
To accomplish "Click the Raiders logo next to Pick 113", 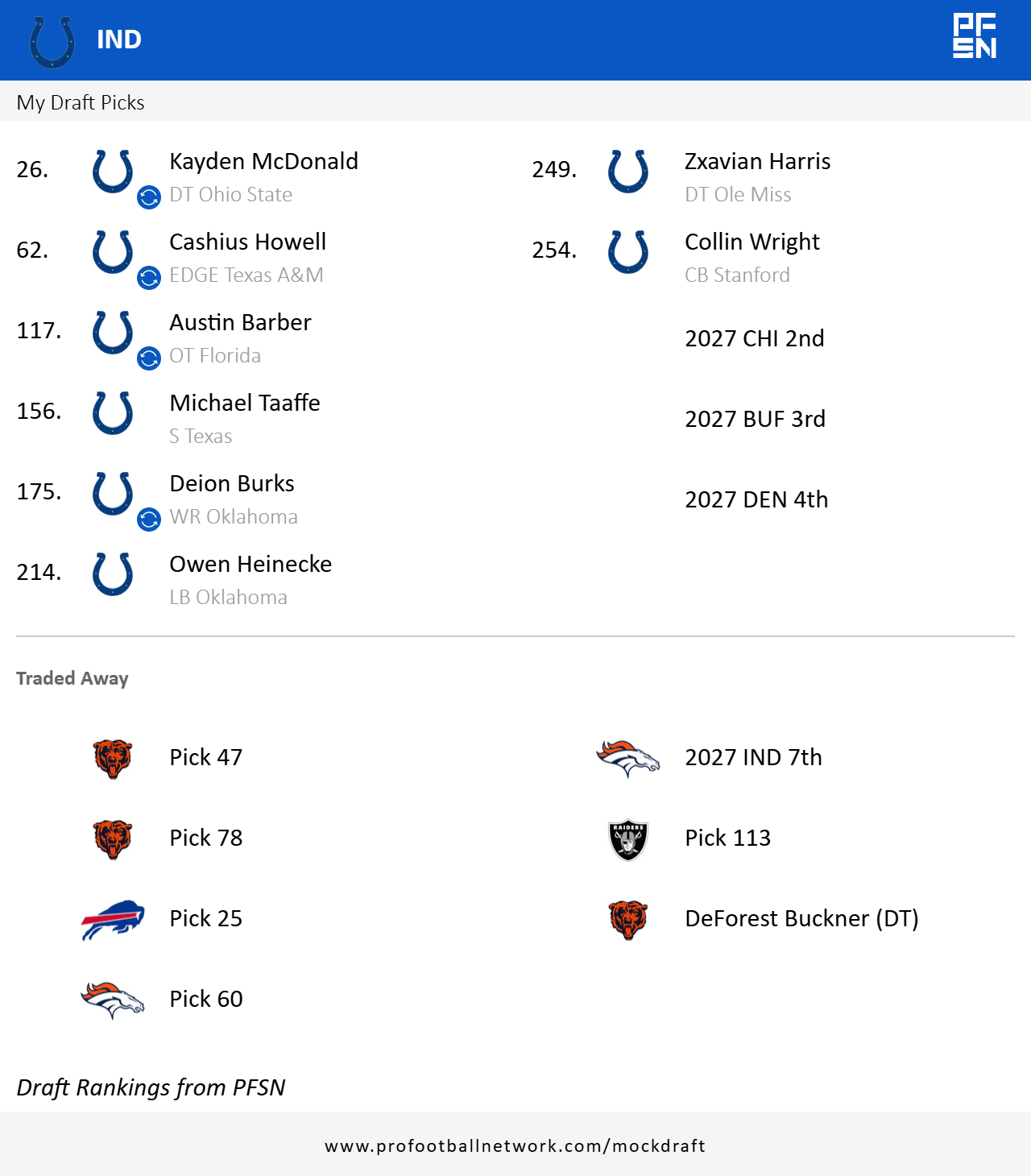I will click(x=628, y=840).
